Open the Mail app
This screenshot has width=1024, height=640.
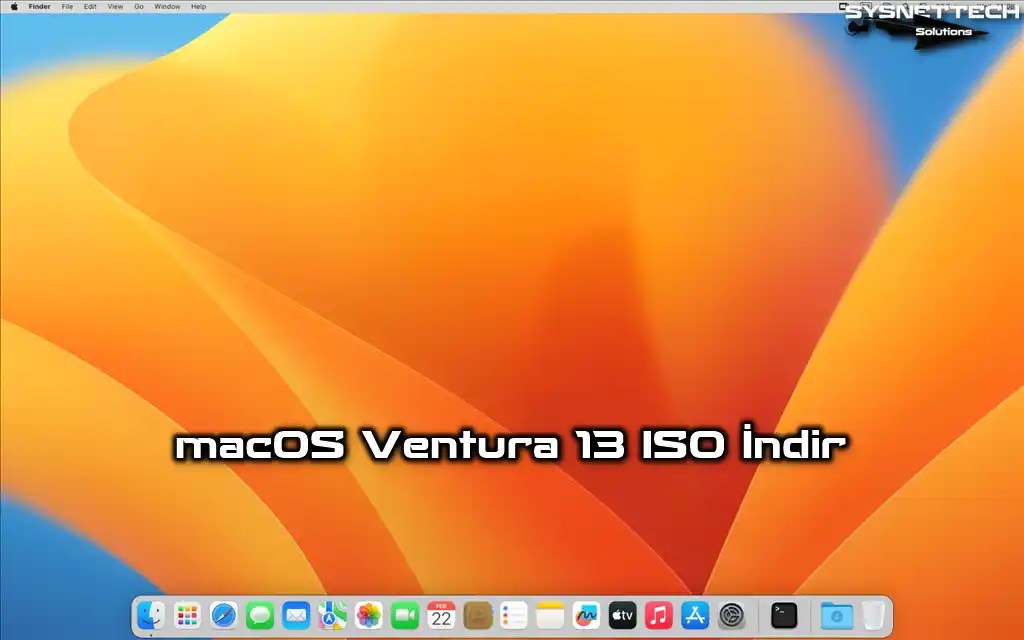tap(296, 615)
